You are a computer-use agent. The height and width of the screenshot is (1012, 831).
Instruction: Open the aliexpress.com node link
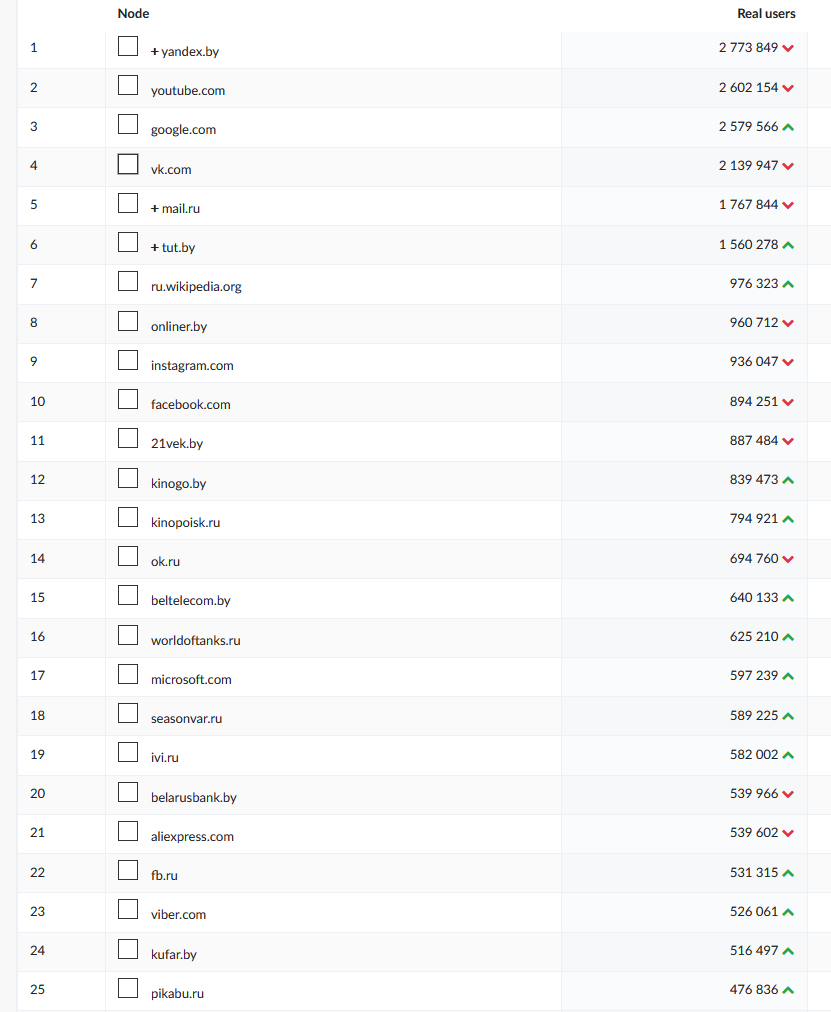tap(192, 837)
